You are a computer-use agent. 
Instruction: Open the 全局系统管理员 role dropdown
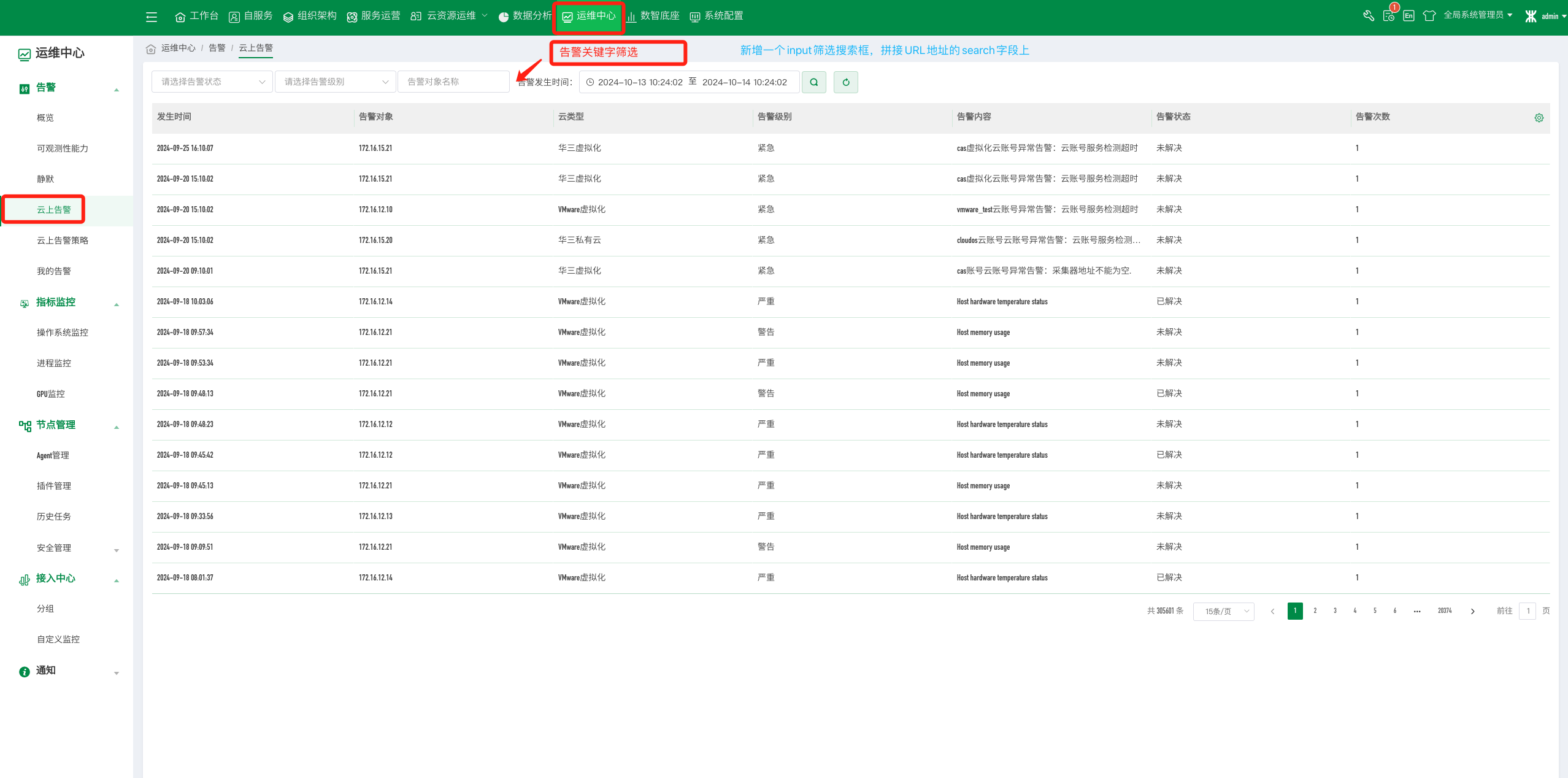[x=1478, y=15]
